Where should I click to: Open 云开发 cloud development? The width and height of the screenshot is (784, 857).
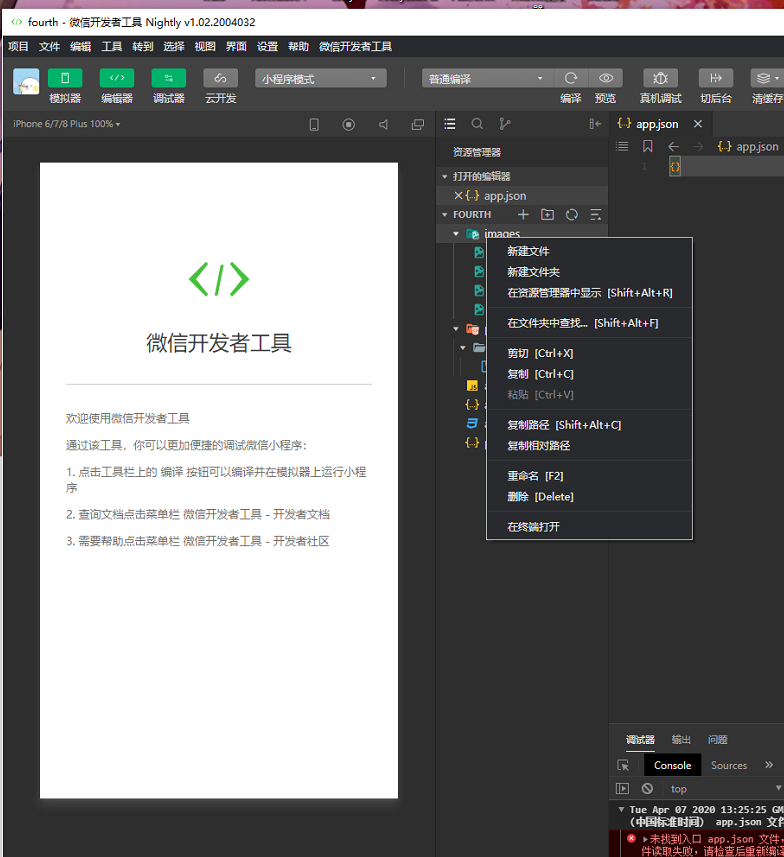(x=220, y=78)
